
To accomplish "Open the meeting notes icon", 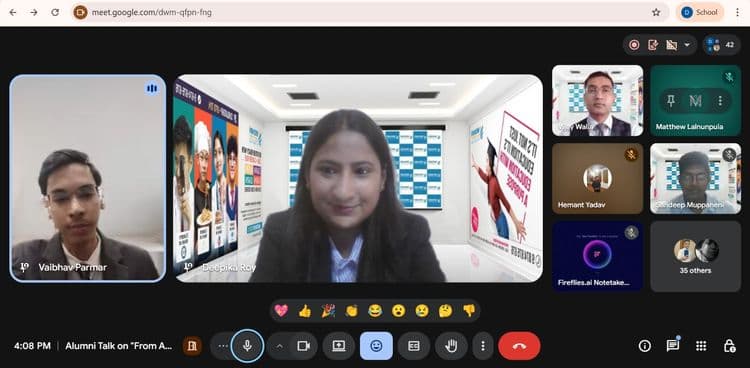I will tap(653, 45).
